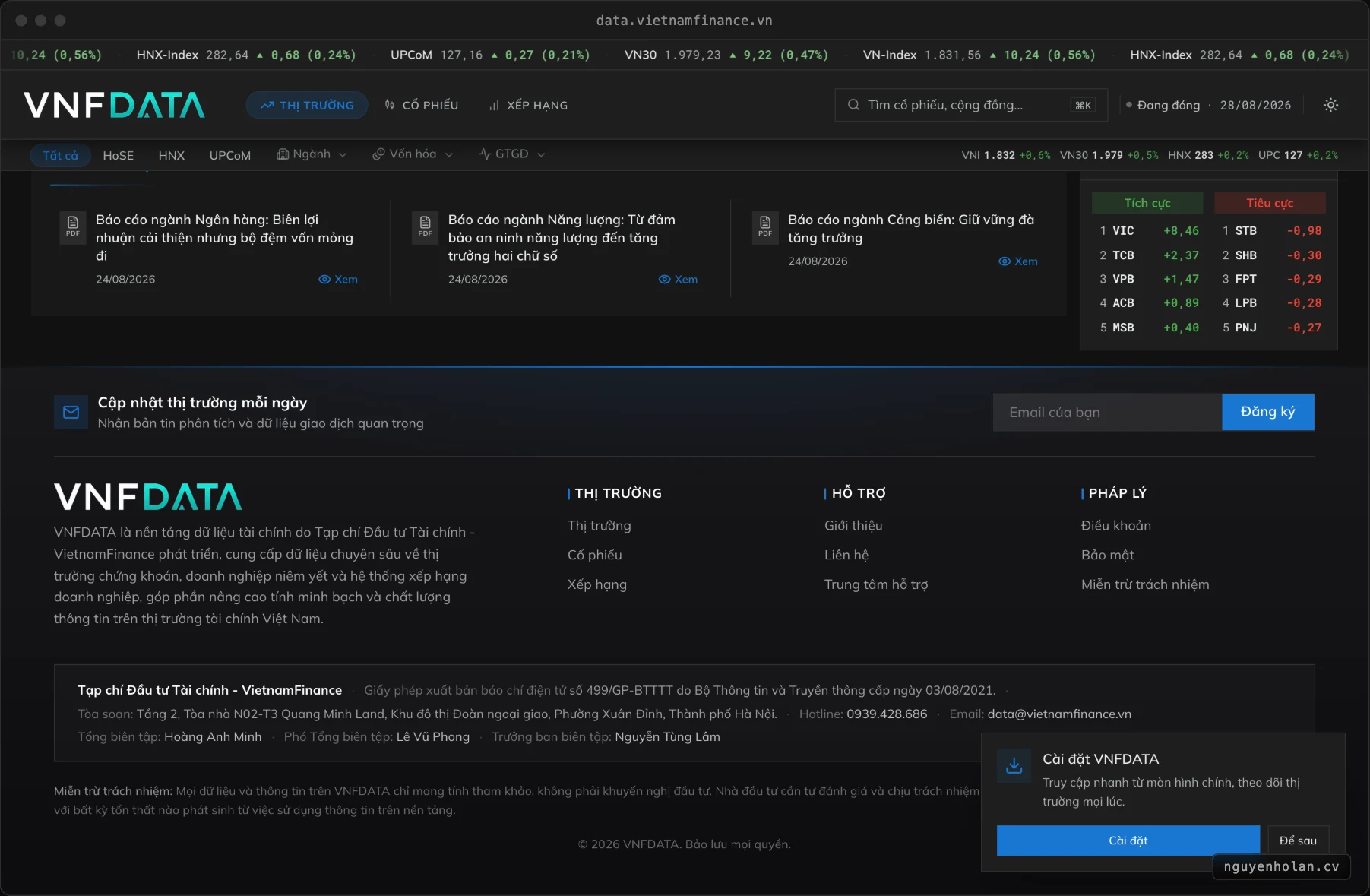Expand the GTGD dropdown

point(512,154)
